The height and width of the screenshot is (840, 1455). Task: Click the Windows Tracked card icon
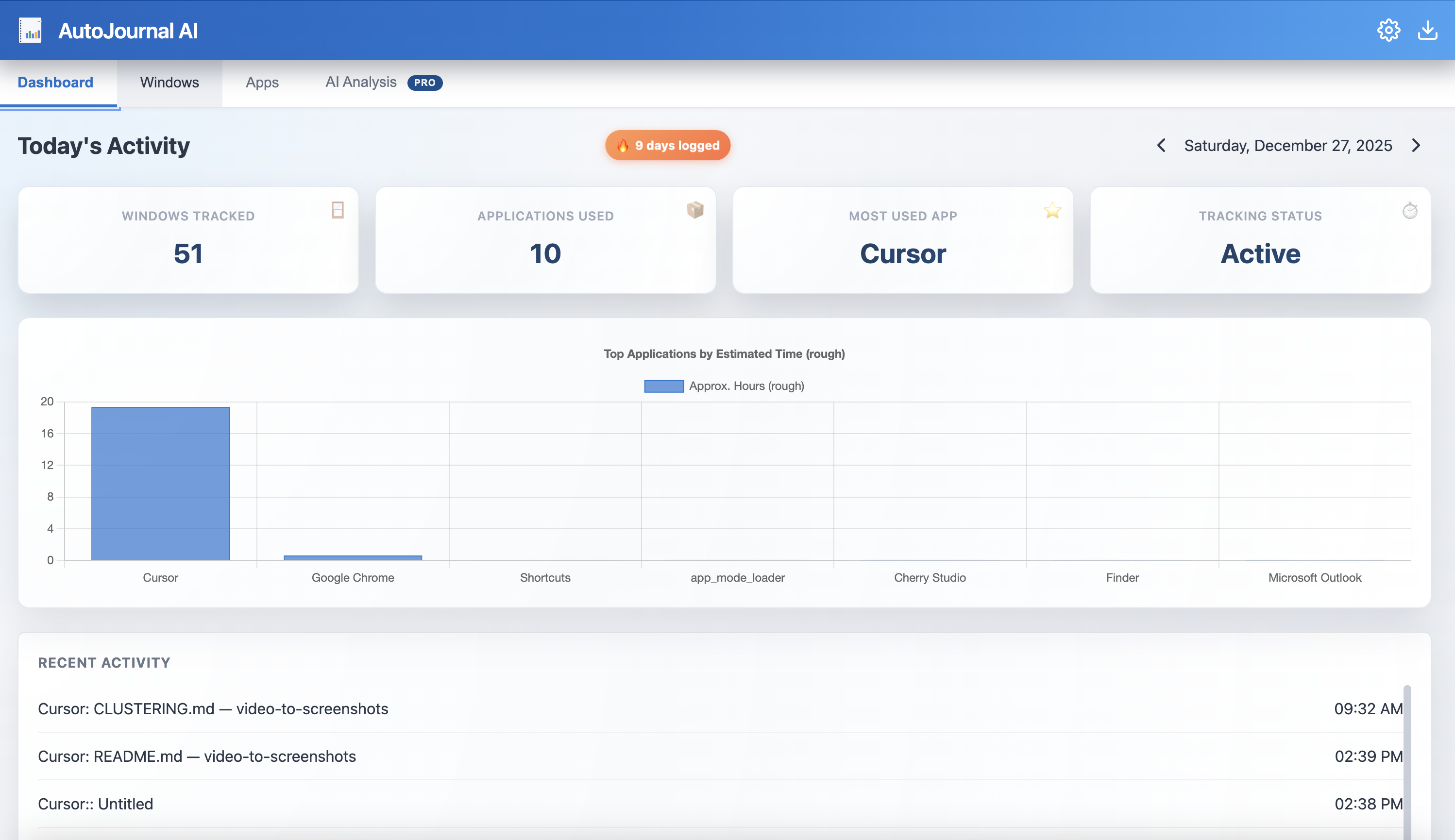tap(338, 210)
